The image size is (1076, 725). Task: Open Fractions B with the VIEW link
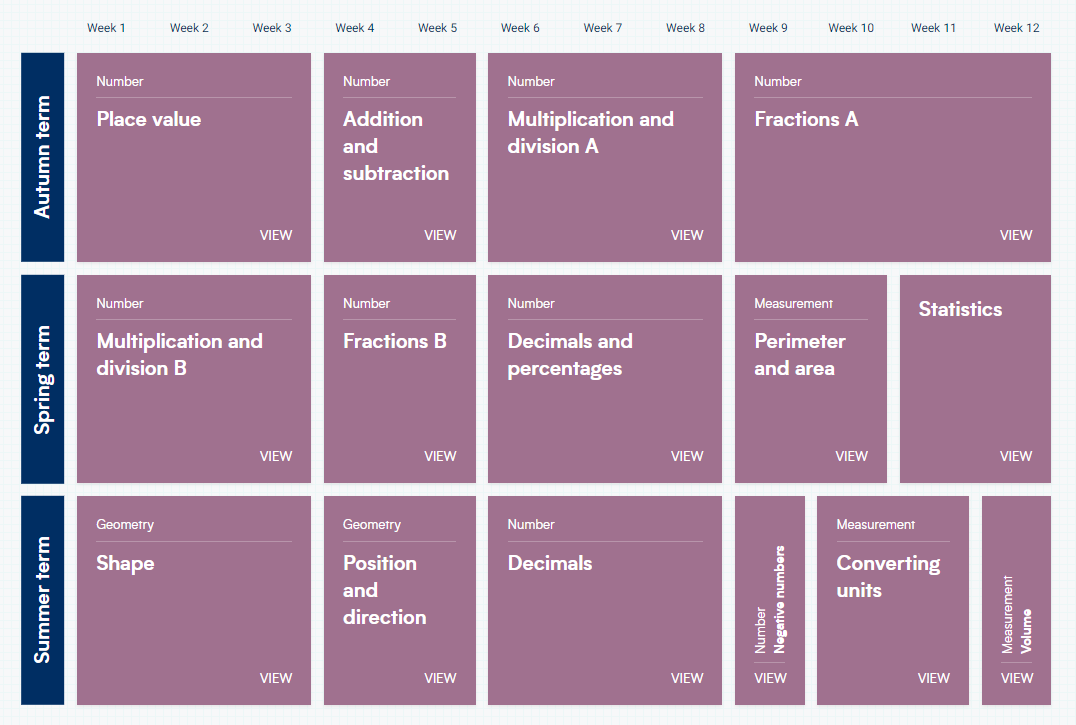point(440,455)
